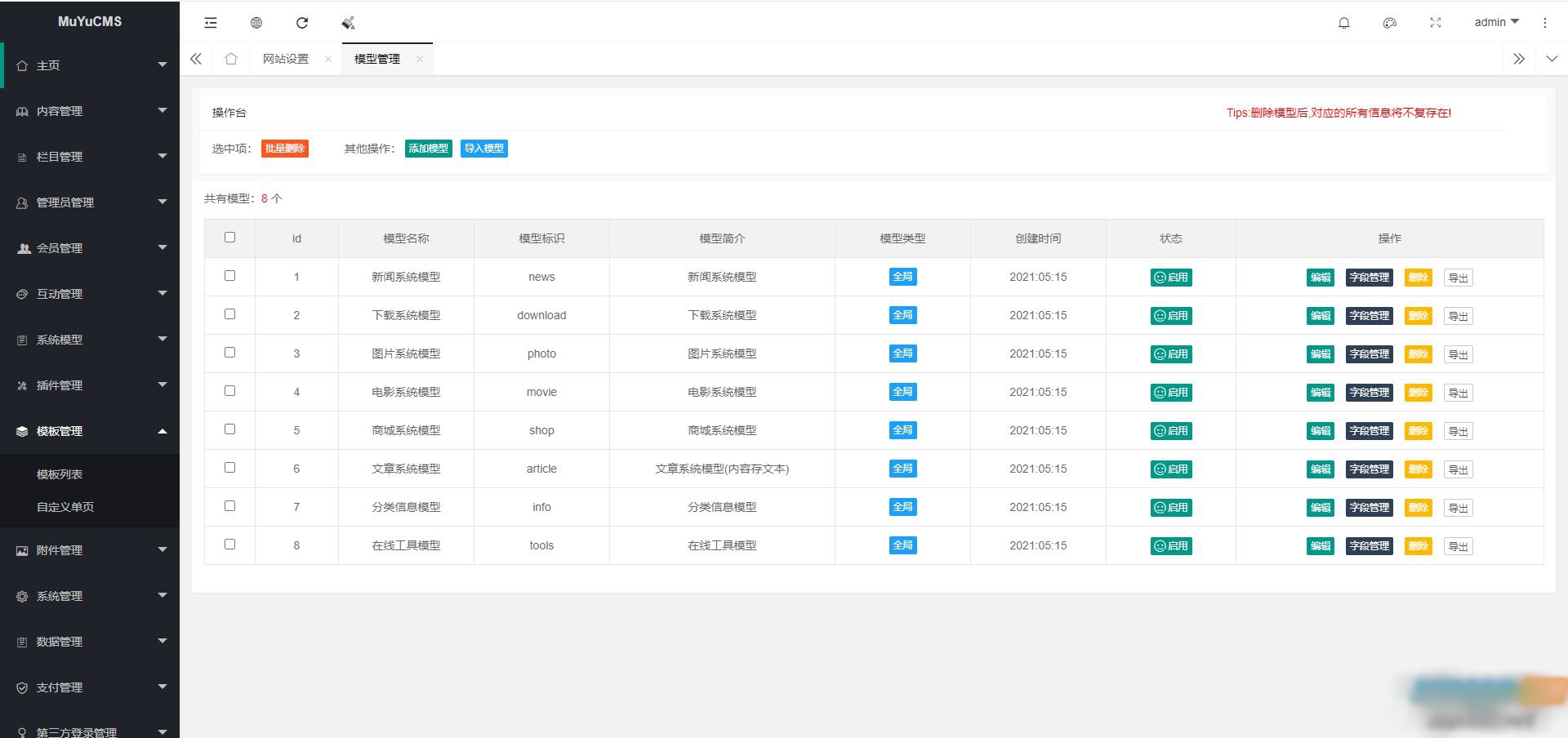Open the site preview via globe icon
This screenshot has width=1568, height=738.
pos(256,23)
